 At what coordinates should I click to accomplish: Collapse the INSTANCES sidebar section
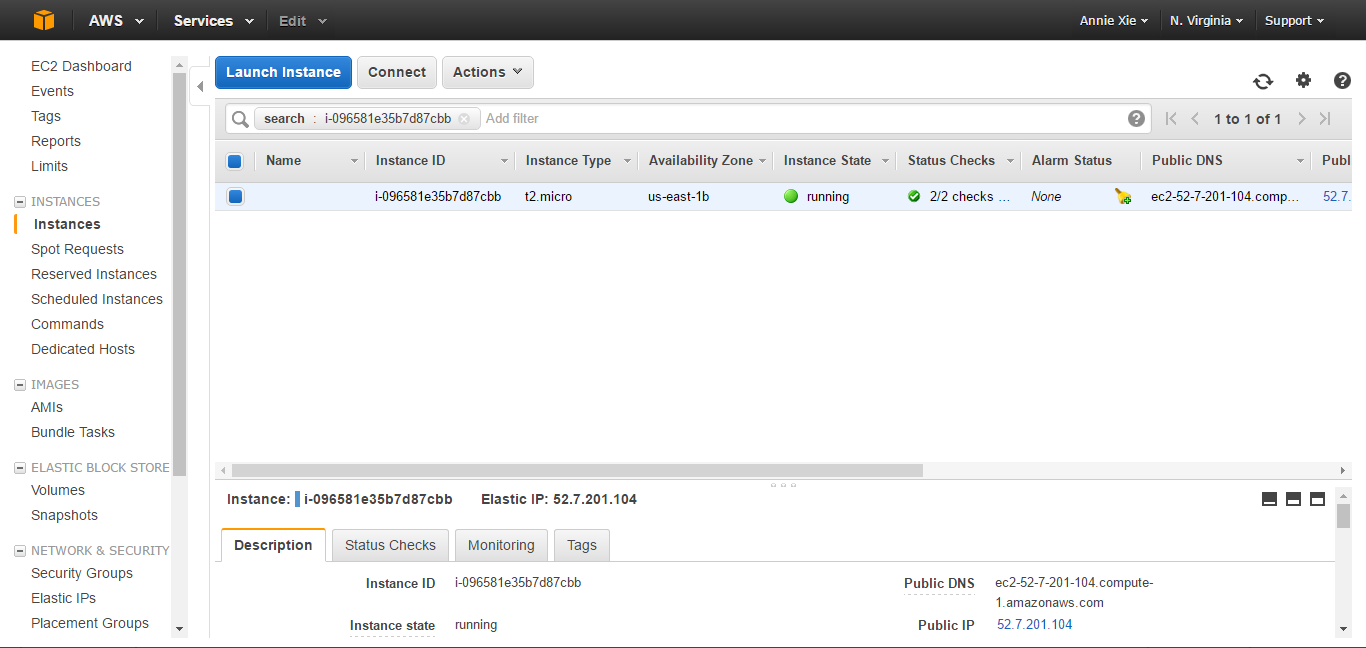point(20,201)
